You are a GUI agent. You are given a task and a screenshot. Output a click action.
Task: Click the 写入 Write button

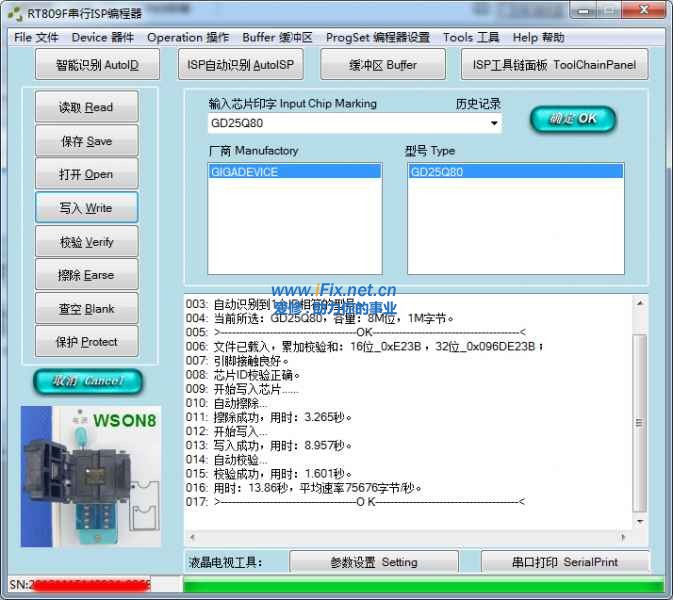coord(86,208)
